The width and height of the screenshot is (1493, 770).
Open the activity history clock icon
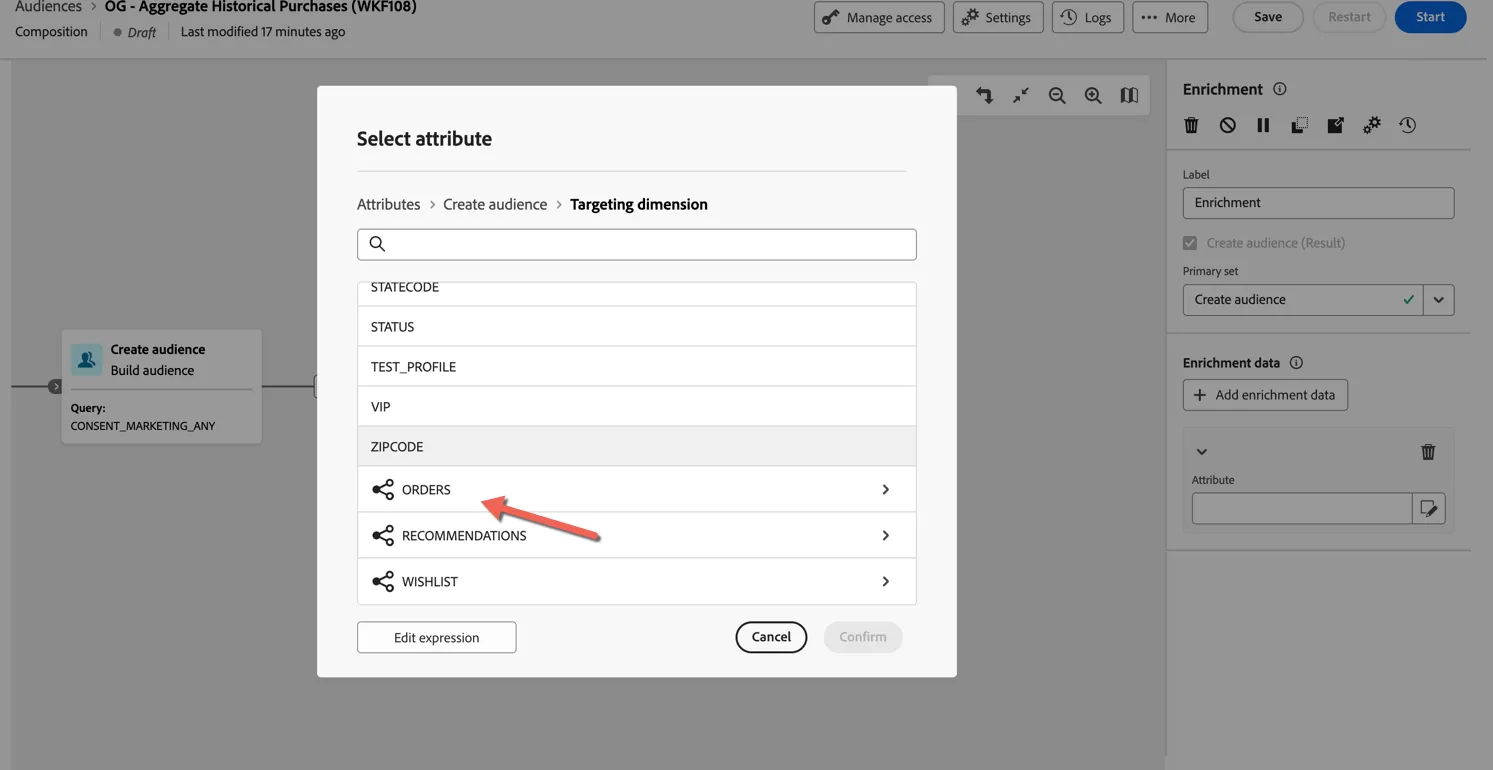point(1407,125)
